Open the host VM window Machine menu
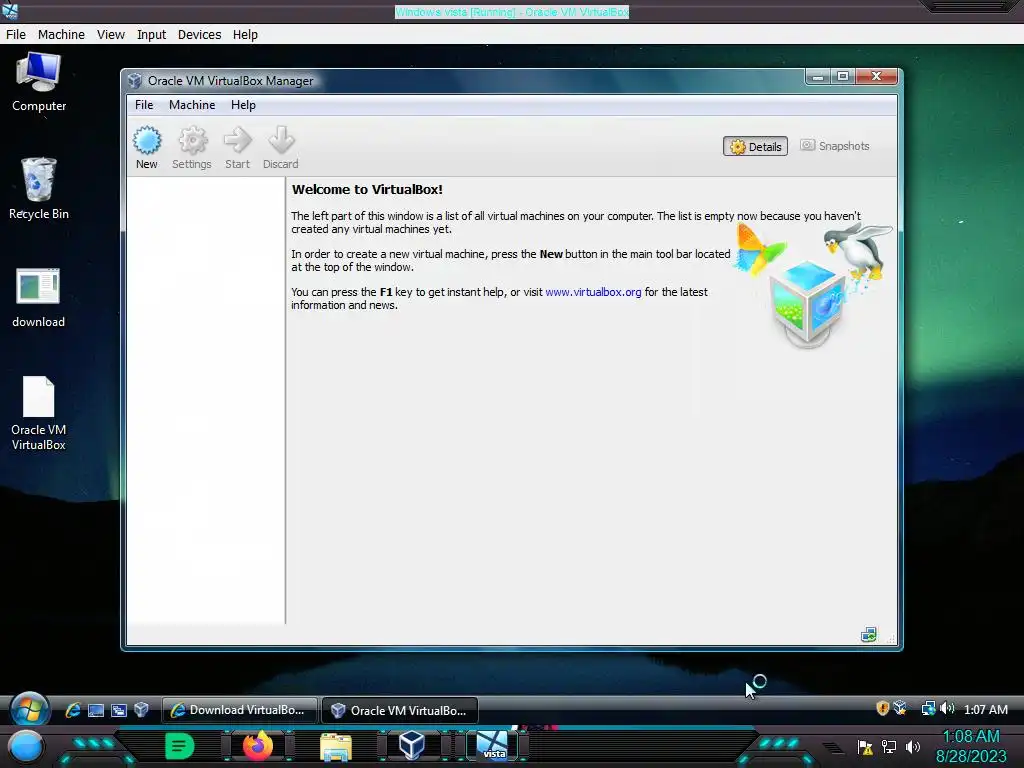Viewport: 1024px width, 768px height. [x=61, y=35]
